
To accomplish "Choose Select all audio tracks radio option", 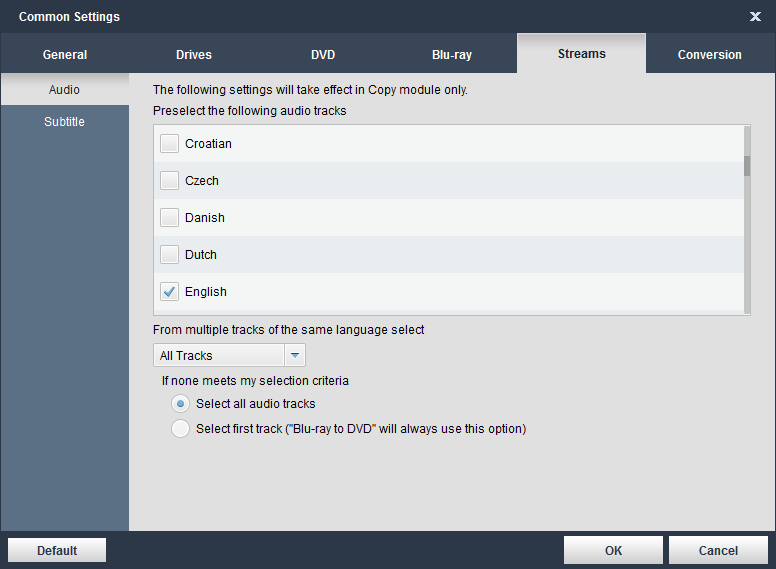I will (180, 404).
